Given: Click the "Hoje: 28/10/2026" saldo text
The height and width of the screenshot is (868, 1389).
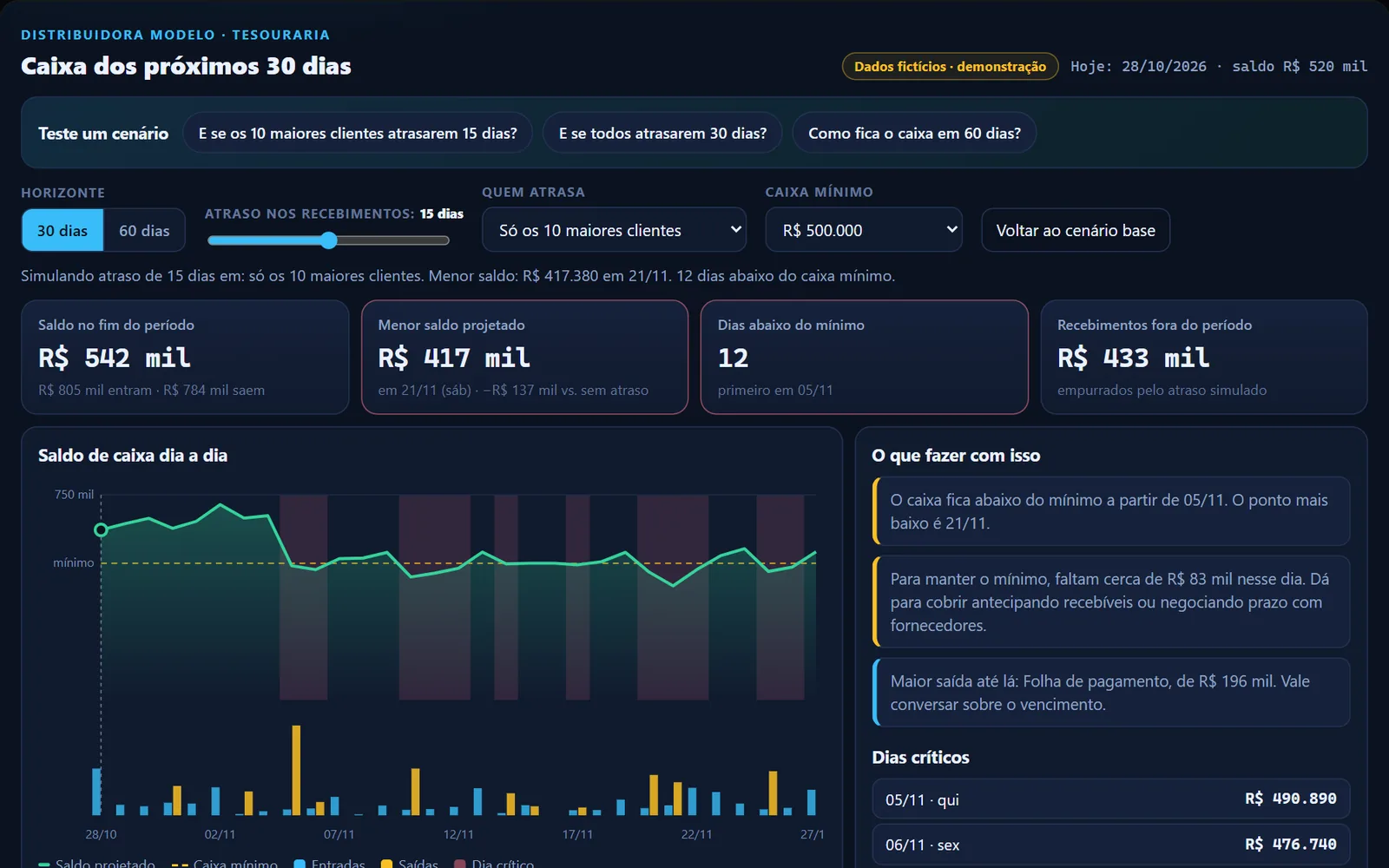Looking at the screenshot, I should tap(1219, 67).
